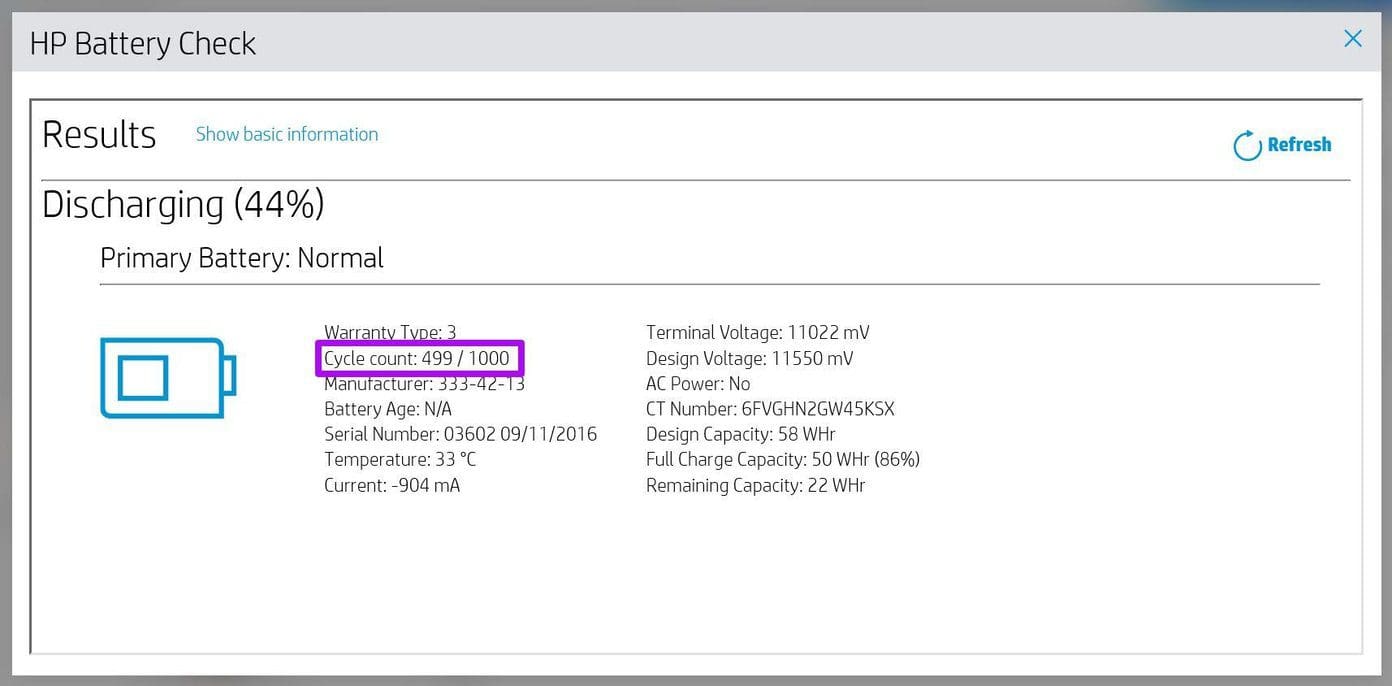Click the Cycle count: 499 / 1000 value
Image resolution: width=1392 pixels, height=686 pixels.
[417, 358]
